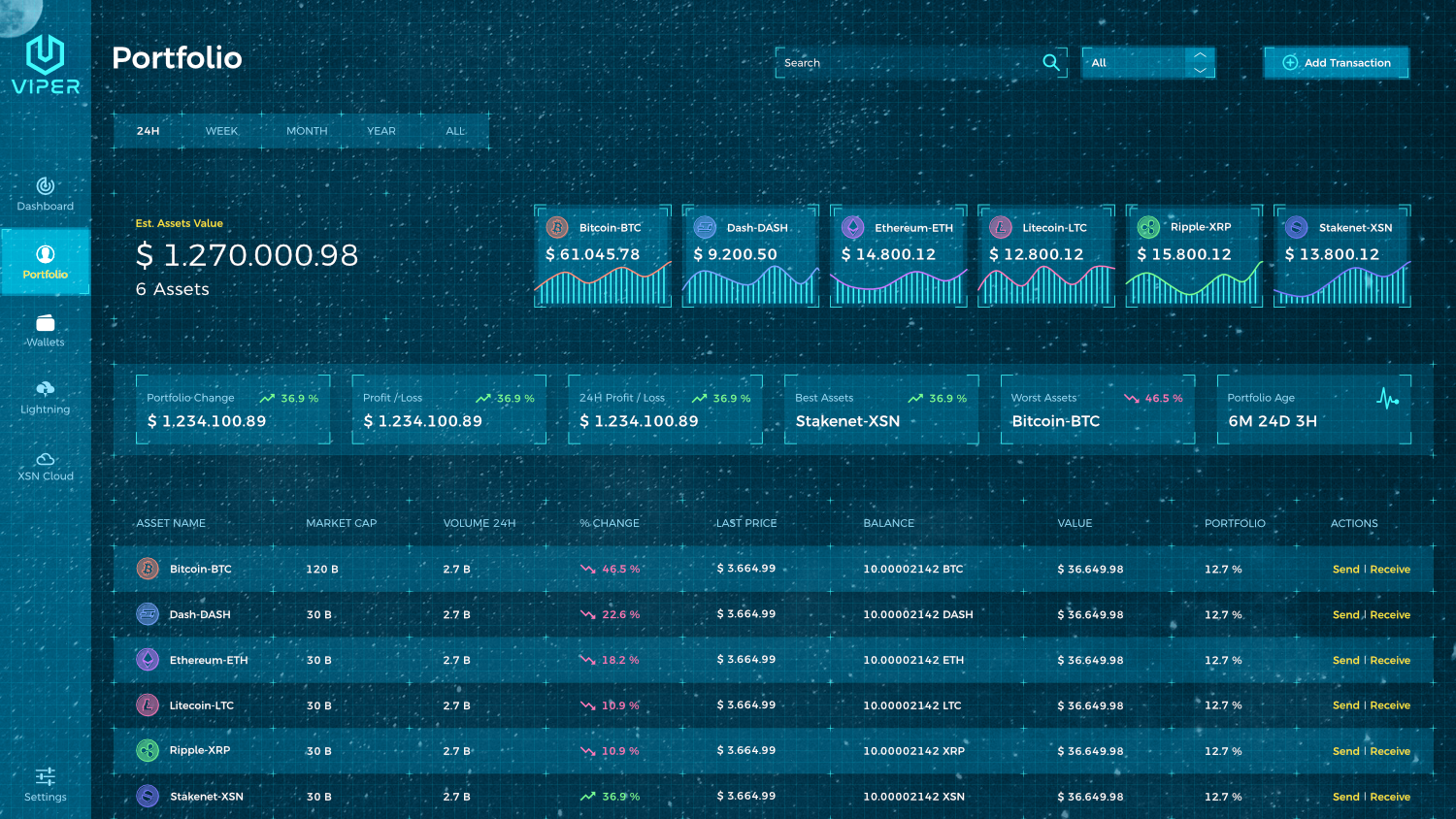Click the Bitcoin-BTC table row icon

(148, 569)
